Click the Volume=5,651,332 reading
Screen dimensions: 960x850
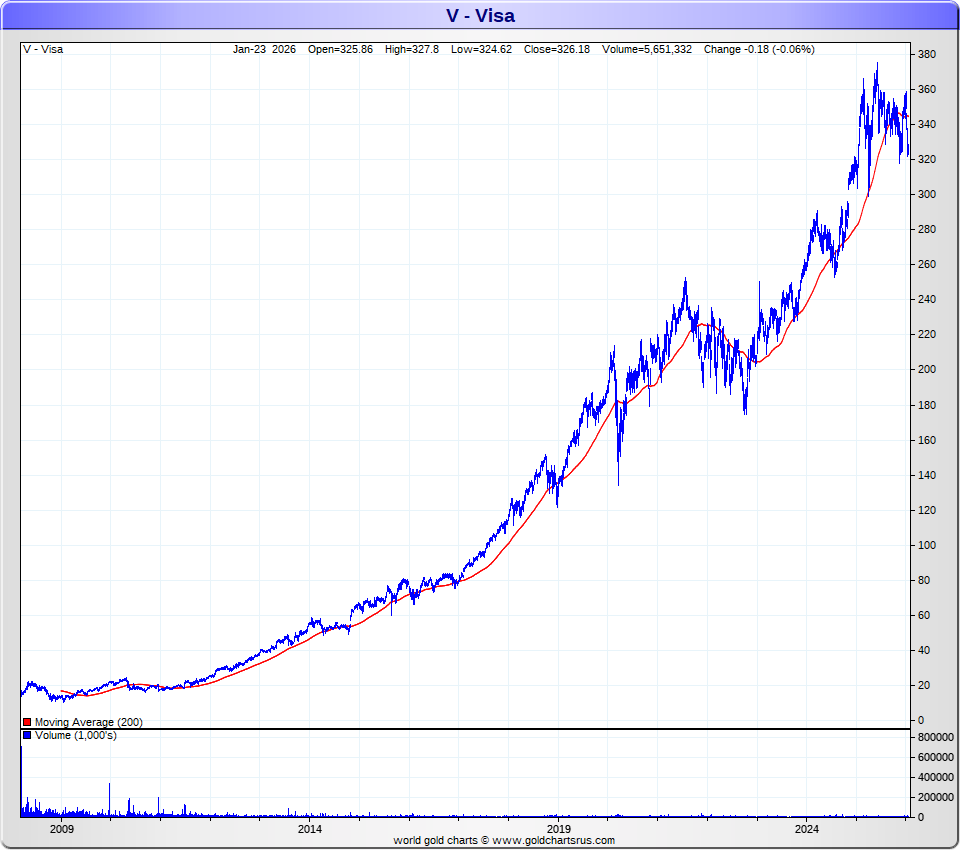pos(648,49)
